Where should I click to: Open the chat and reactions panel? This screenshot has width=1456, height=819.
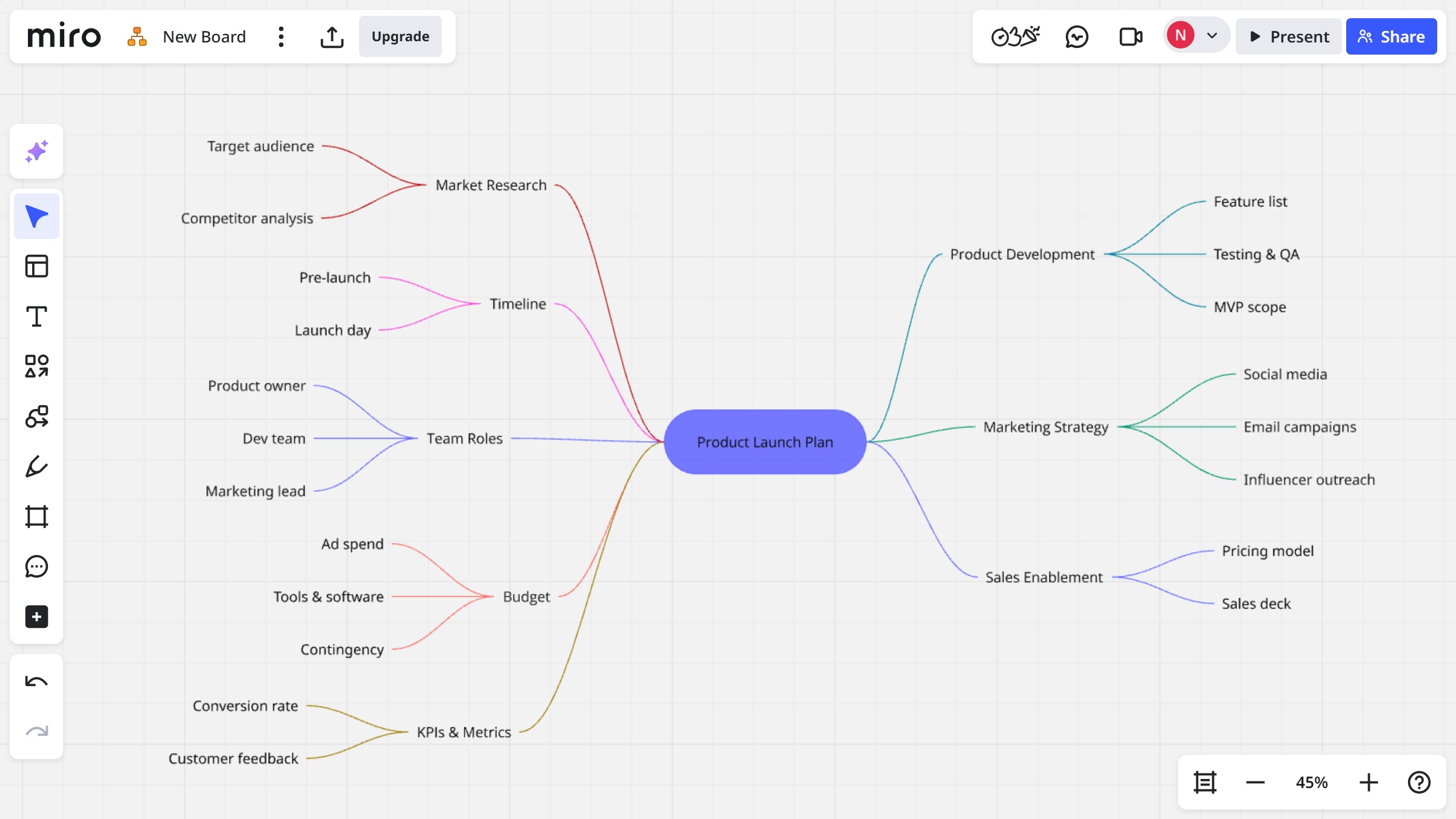point(1077,36)
